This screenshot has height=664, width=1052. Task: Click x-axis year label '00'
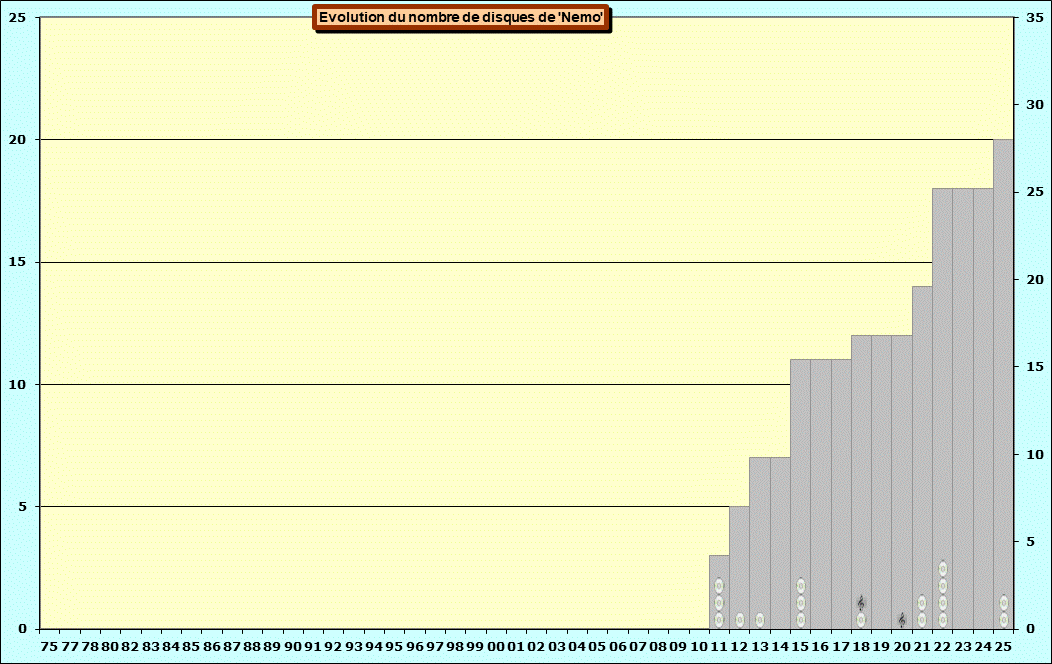click(495, 647)
